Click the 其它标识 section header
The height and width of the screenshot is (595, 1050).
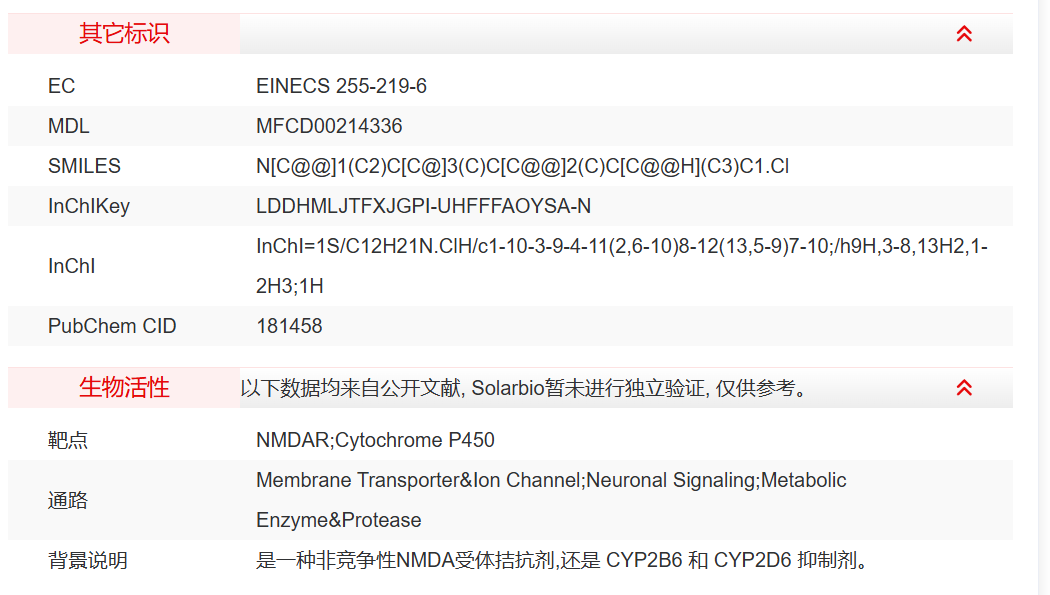124,34
